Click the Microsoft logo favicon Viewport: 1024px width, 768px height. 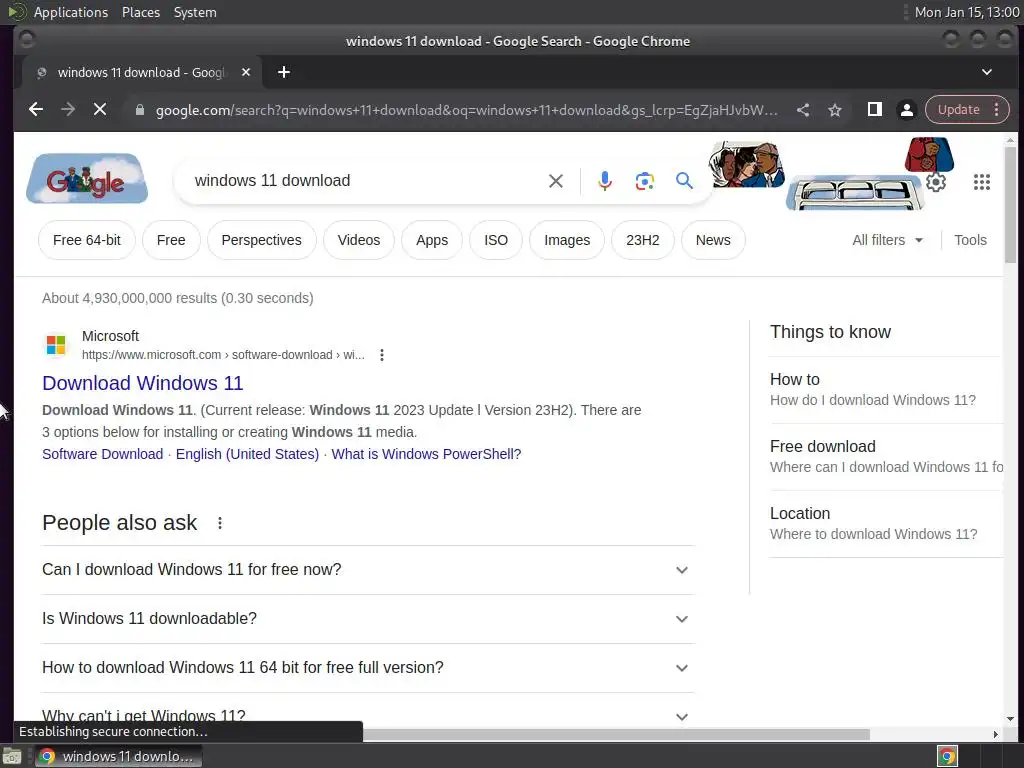click(56, 344)
